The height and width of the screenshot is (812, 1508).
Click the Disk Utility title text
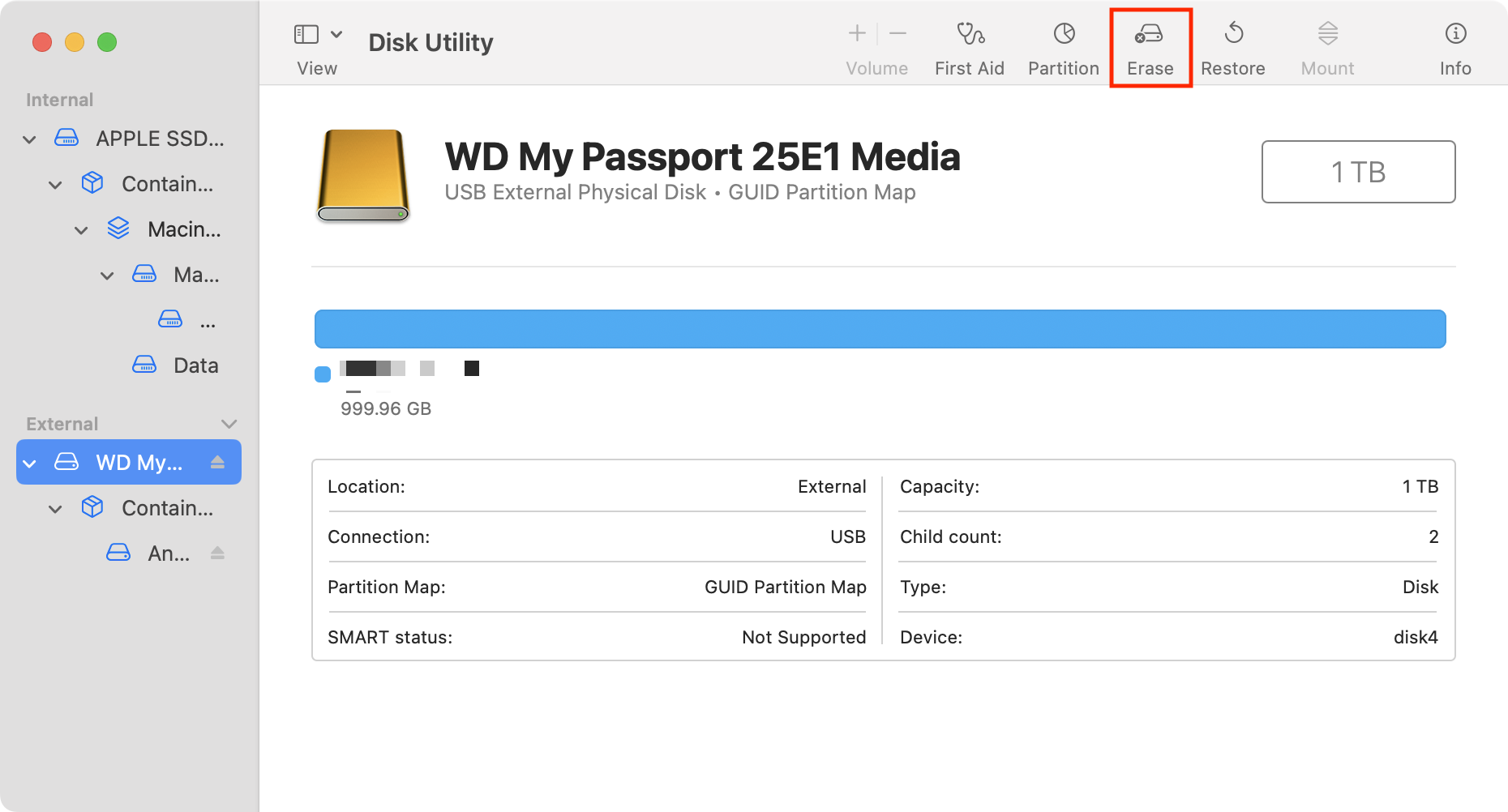pos(431,42)
